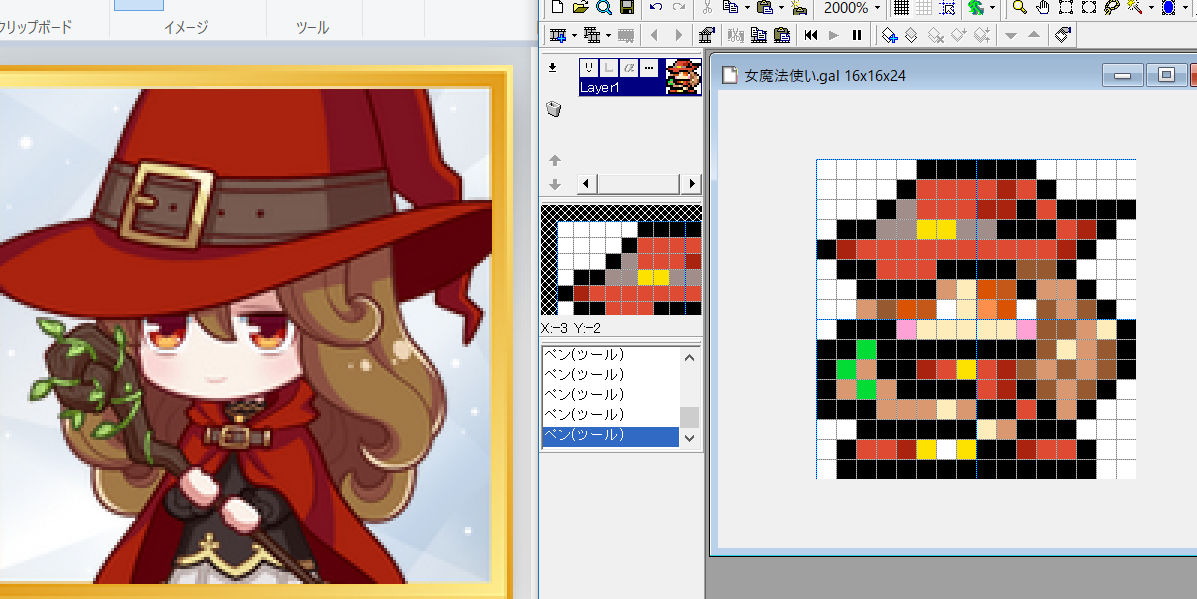Copy the current frame icon
The height and width of the screenshot is (599, 1197).
pos(758,35)
